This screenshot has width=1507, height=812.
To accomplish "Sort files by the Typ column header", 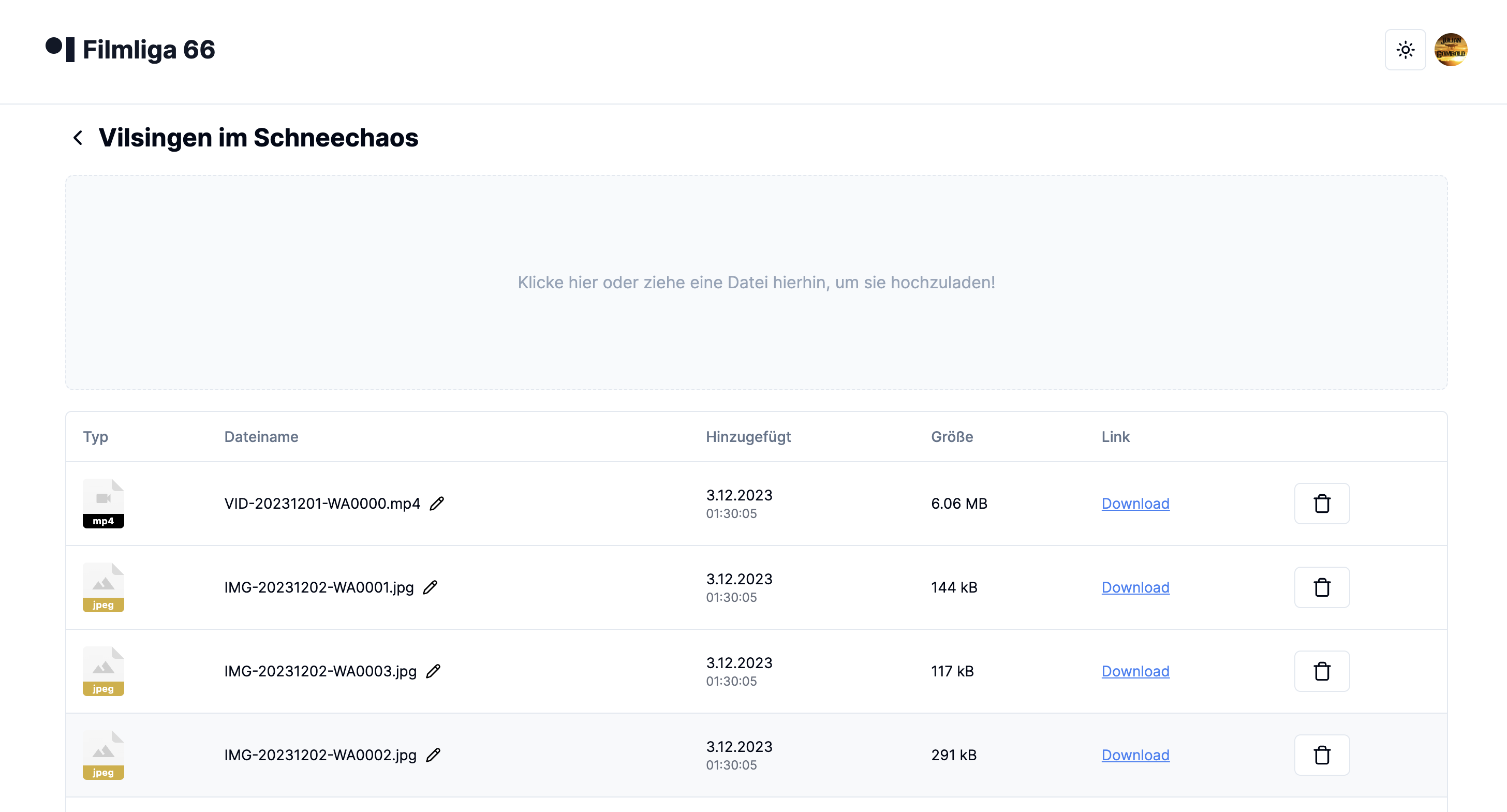I will pyautogui.click(x=95, y=436).
